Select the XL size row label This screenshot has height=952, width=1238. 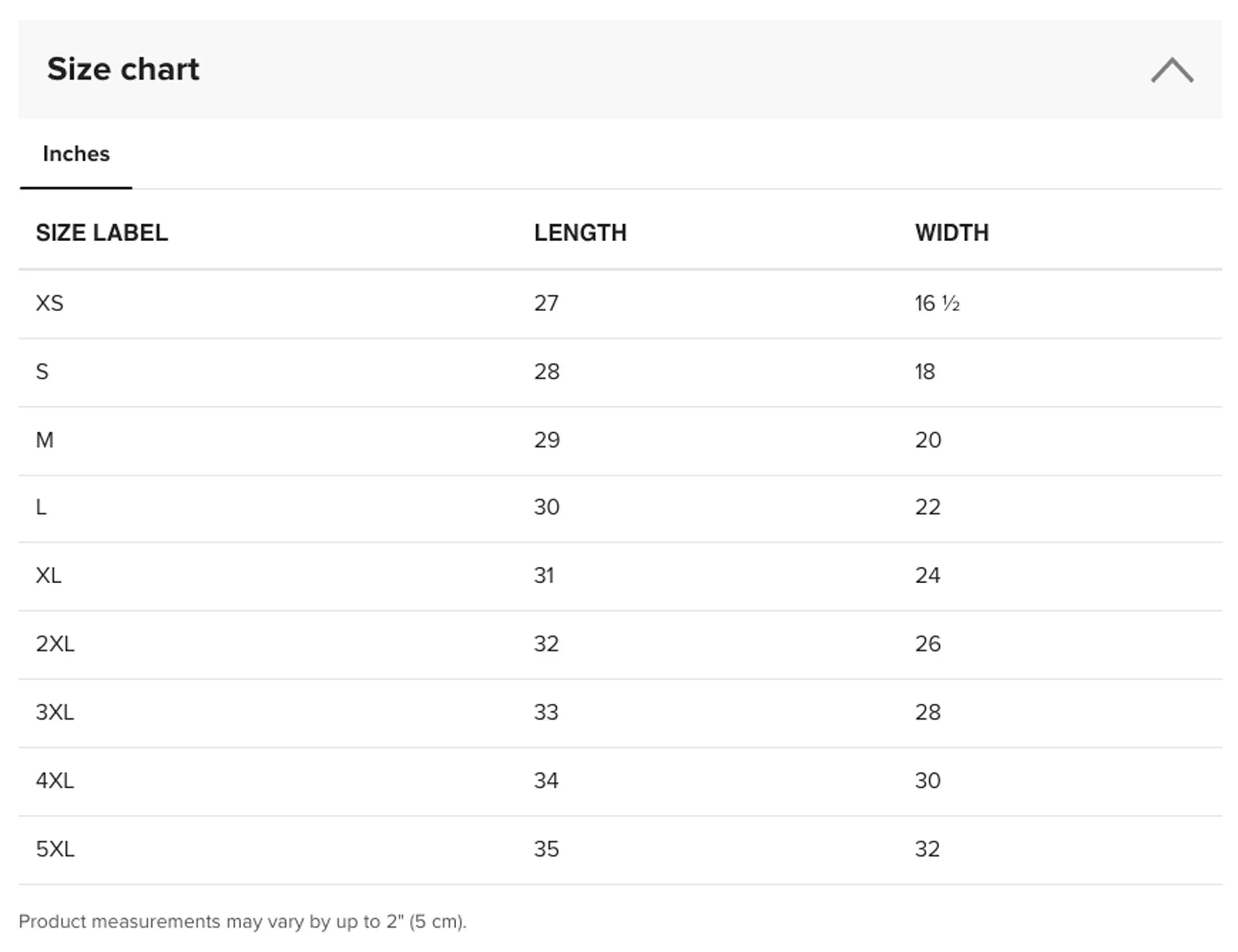click(49, 576)
